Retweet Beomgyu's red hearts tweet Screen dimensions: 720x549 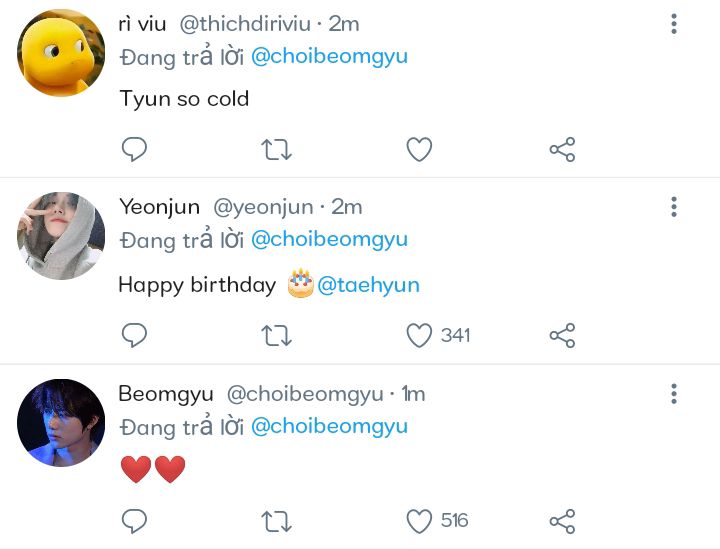point(276,521)
